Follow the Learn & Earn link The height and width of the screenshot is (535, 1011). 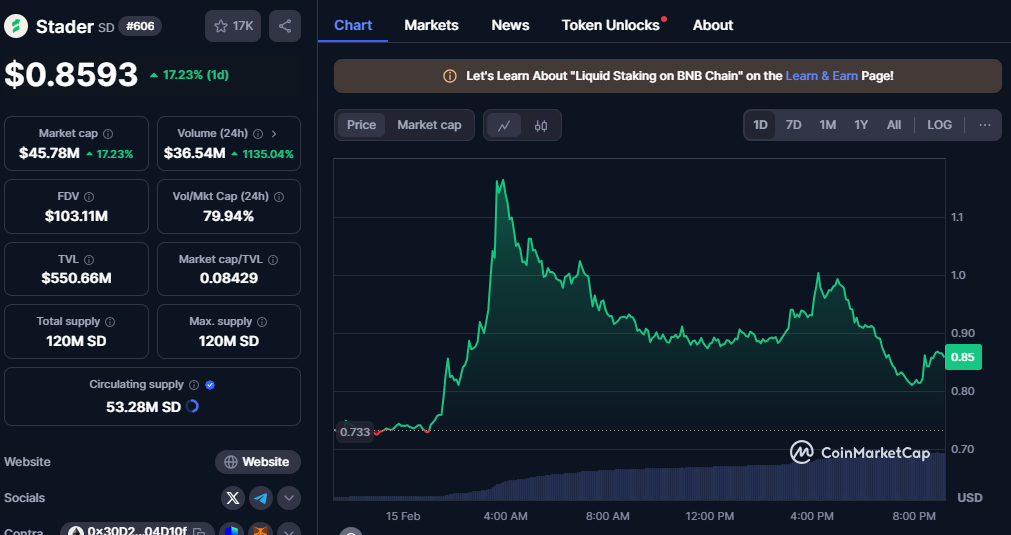(x=821, y=76)
